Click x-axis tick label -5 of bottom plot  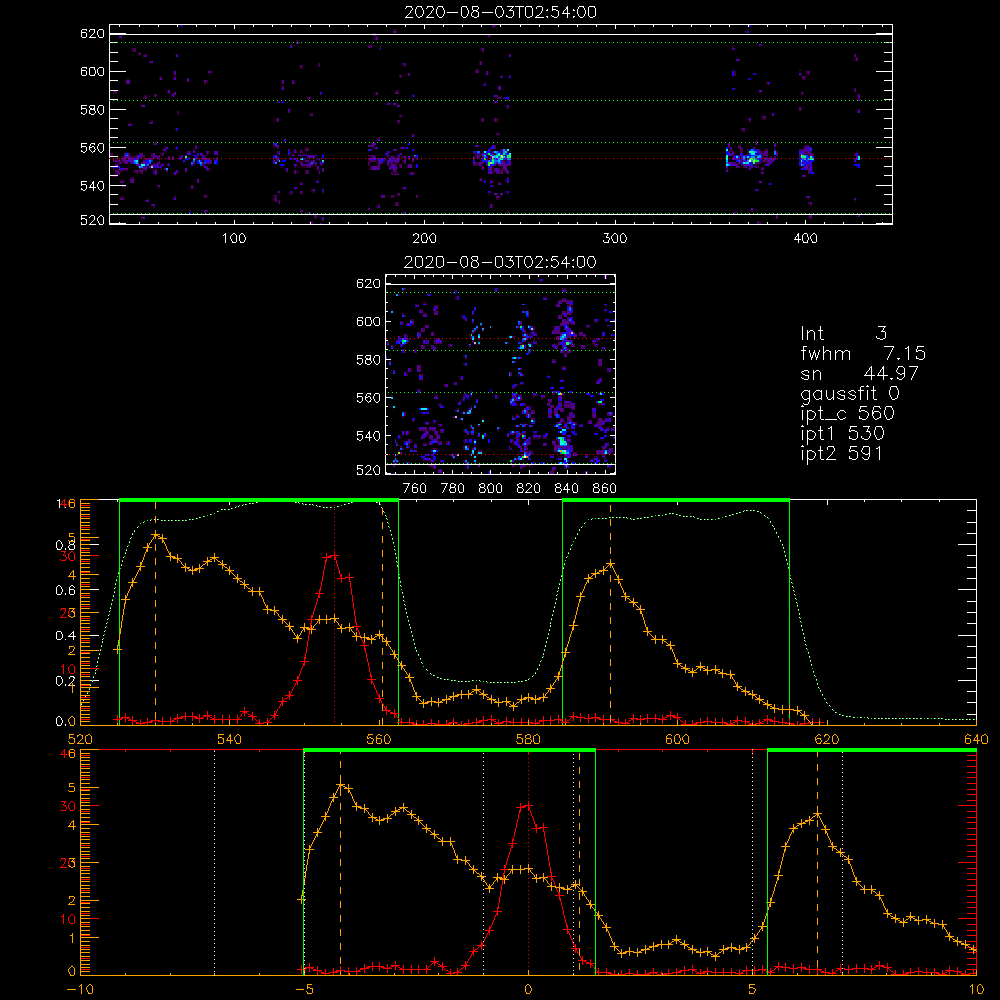(x=304, y=990)
